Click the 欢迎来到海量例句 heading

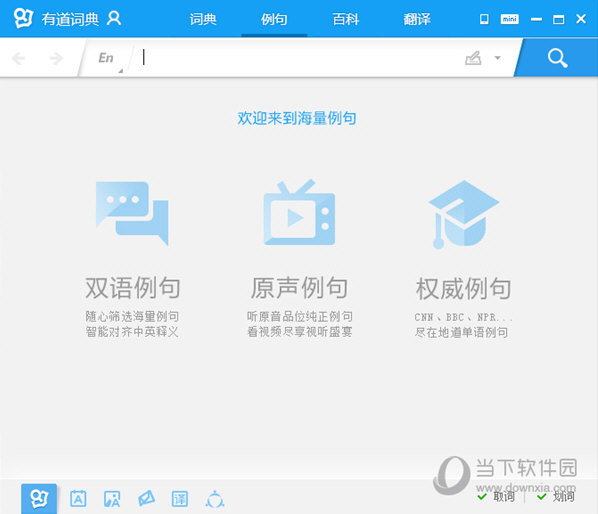(x=297, y=118)
